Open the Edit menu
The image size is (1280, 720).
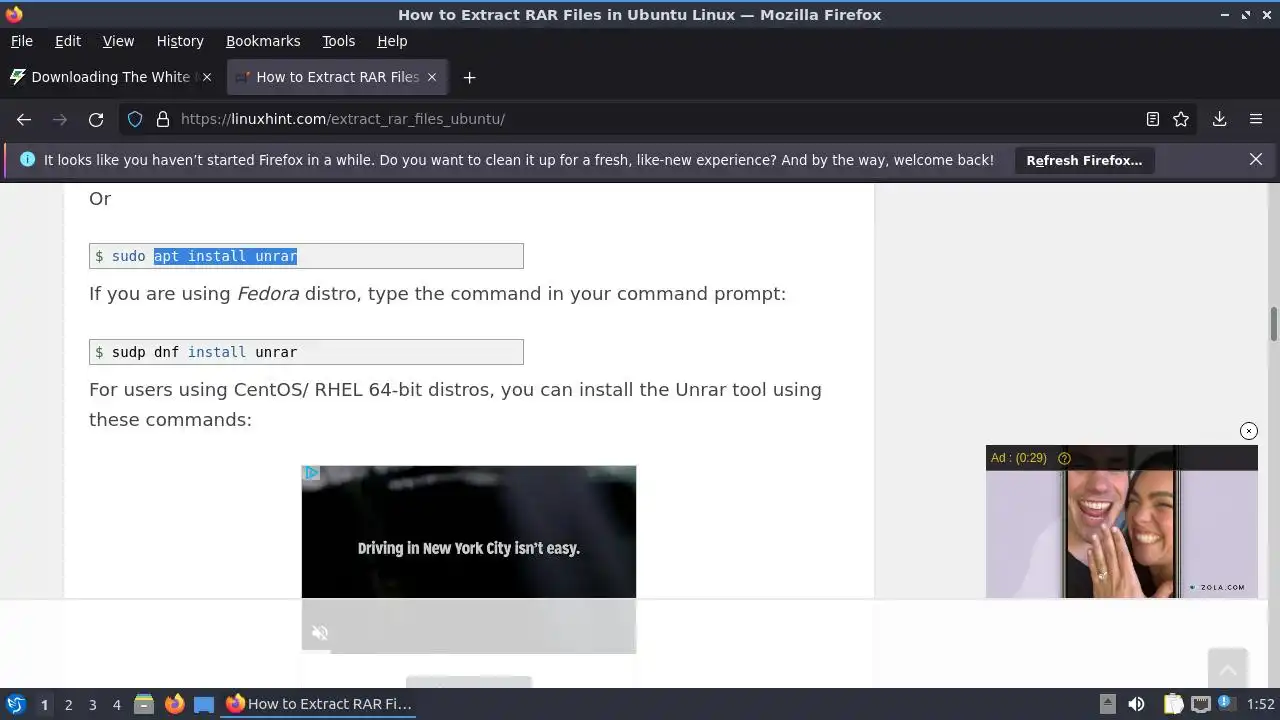pos(68,41)
